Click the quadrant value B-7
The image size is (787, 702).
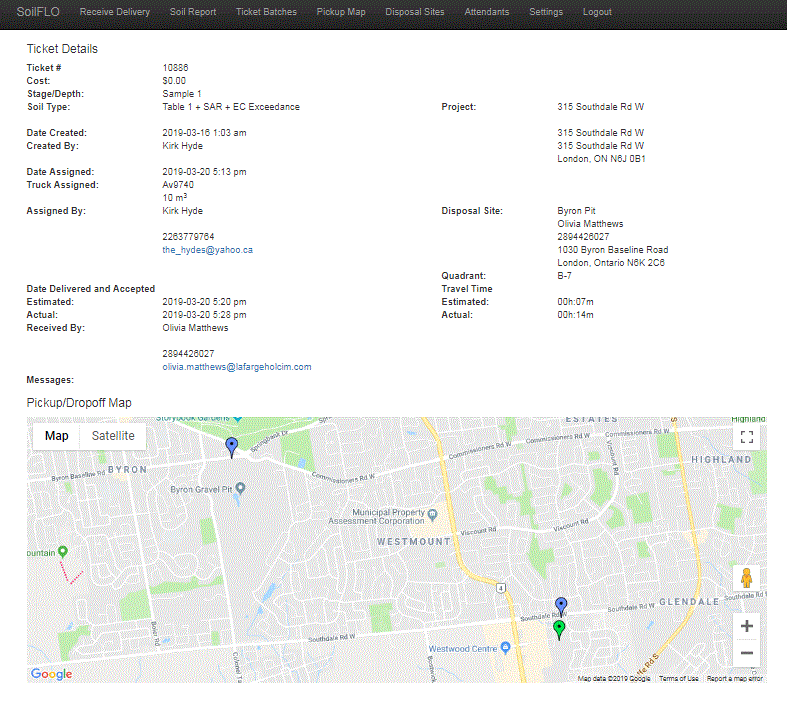[564, 276]
